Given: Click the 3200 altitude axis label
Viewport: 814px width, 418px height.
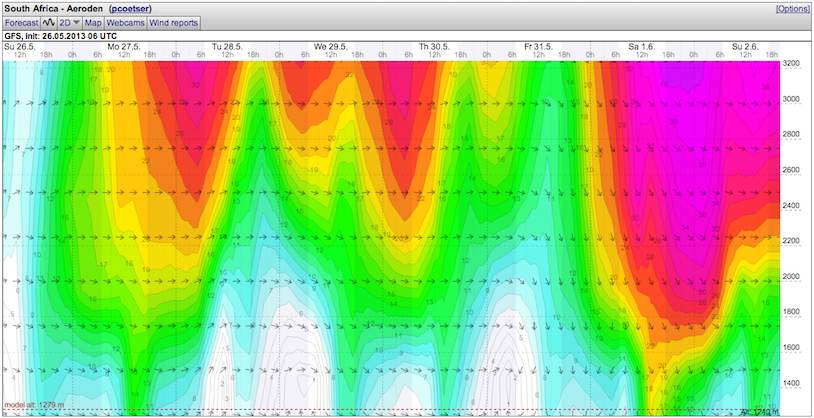Looking at the screenshot, I should click(x=790, y=63).
